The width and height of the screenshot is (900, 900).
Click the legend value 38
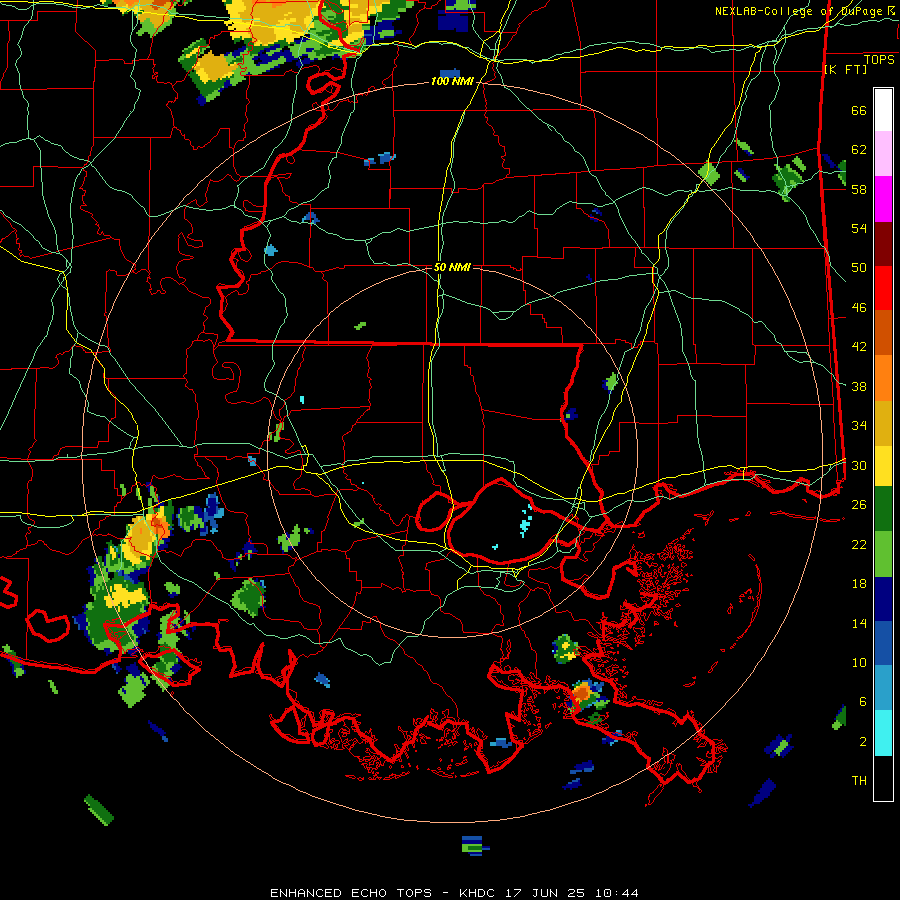(x=859, y=386)
